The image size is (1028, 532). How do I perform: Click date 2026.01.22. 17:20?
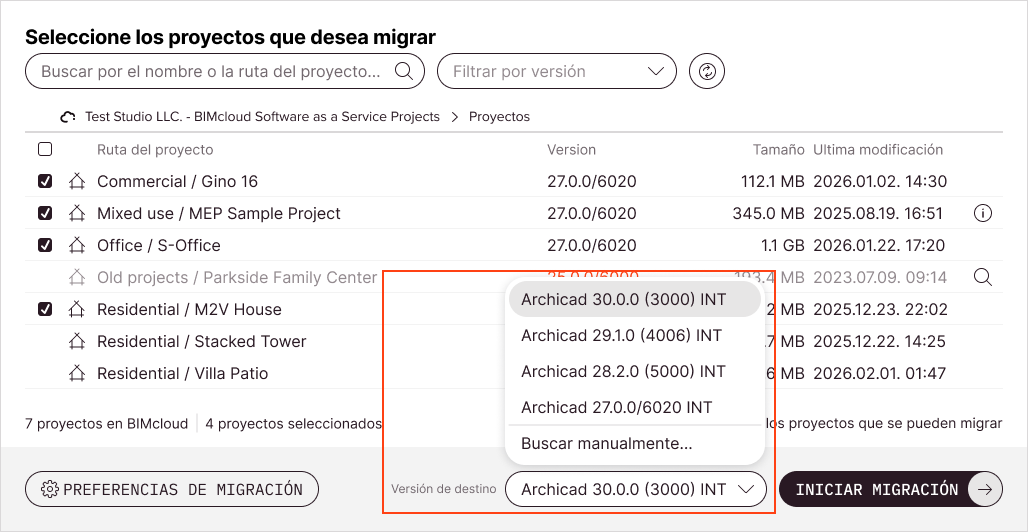tap(879, 245)
